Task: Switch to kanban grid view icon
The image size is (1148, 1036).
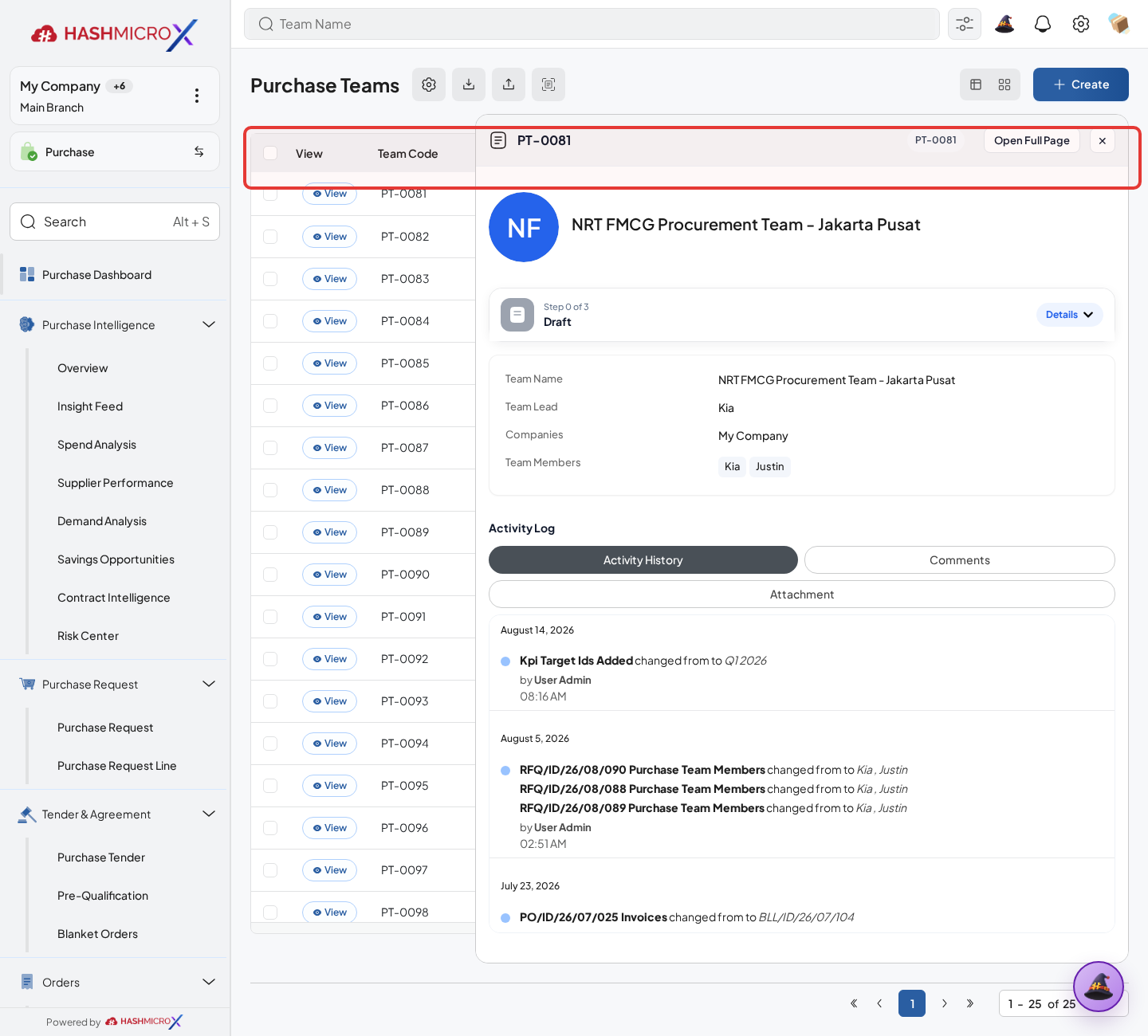Action: [1005, 84]
